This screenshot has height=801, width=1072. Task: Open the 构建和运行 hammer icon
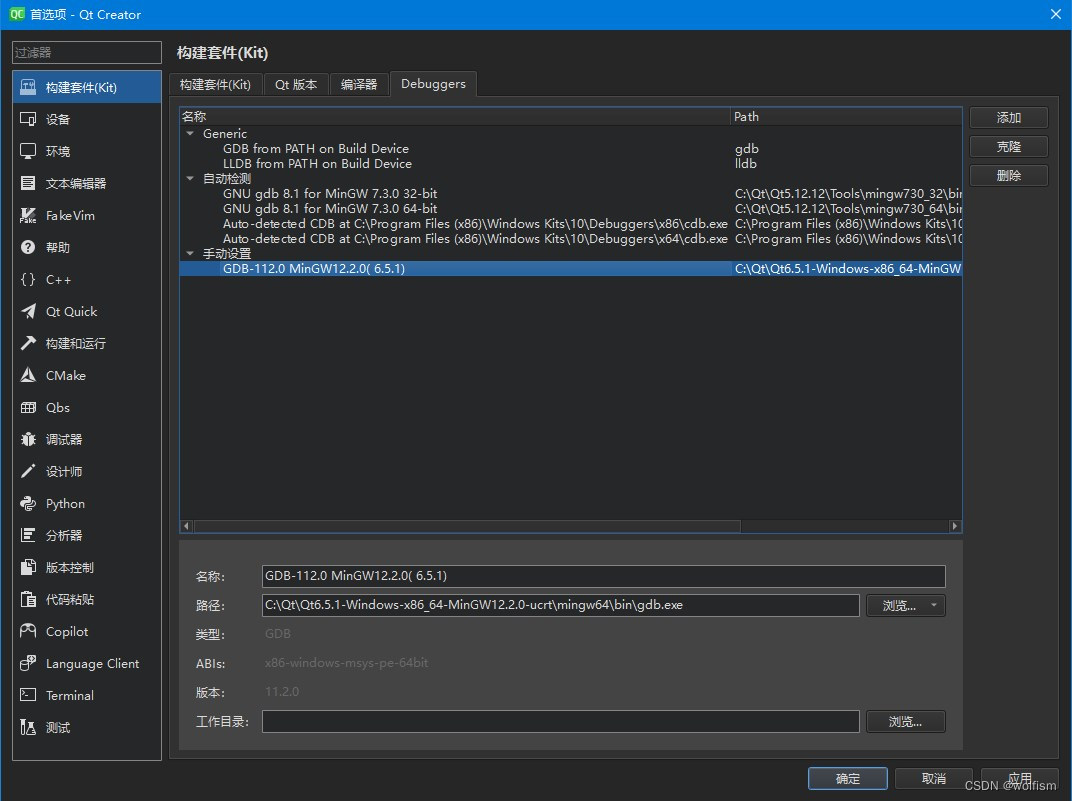tap(28, 343)
